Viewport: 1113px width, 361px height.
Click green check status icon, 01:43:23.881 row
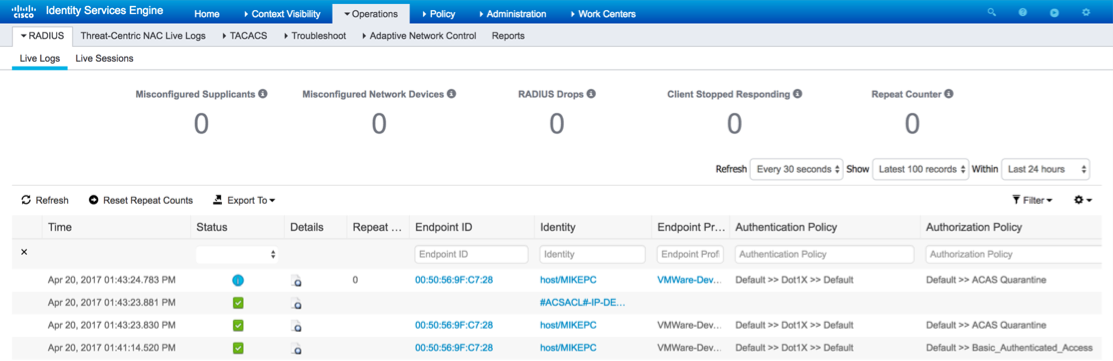point(238,303)
